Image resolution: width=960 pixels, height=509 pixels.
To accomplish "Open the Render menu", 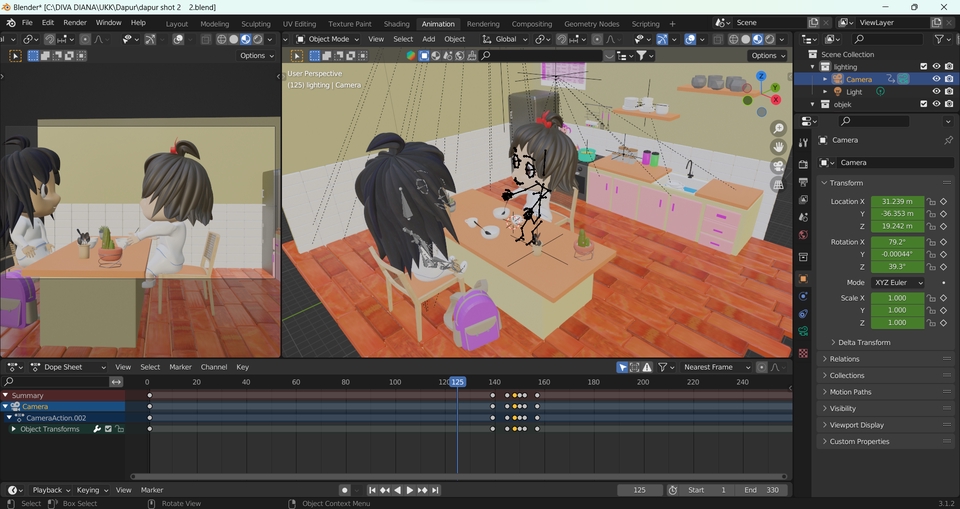I will [75, 23].
